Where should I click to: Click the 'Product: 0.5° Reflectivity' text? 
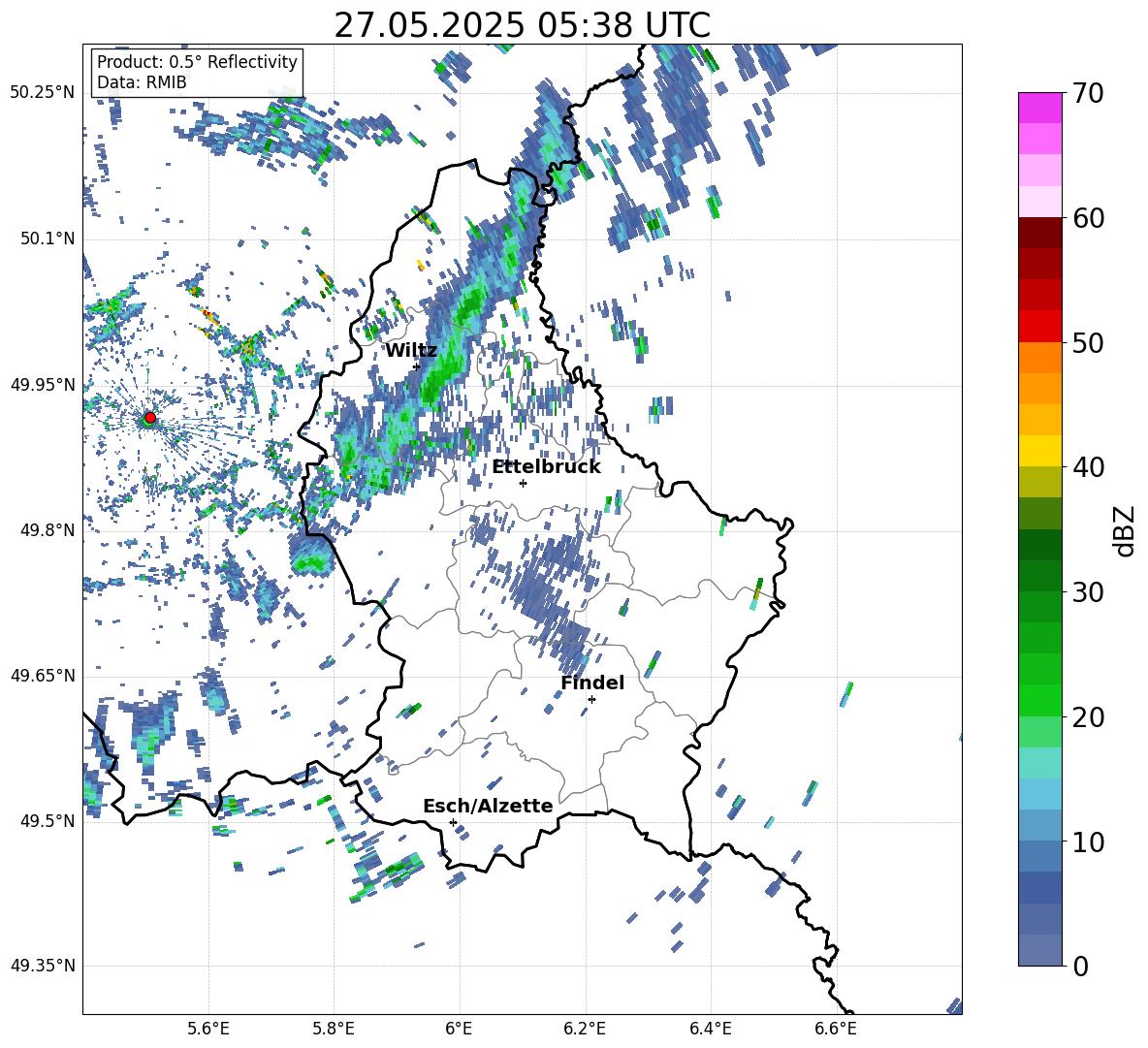[197, 62]
